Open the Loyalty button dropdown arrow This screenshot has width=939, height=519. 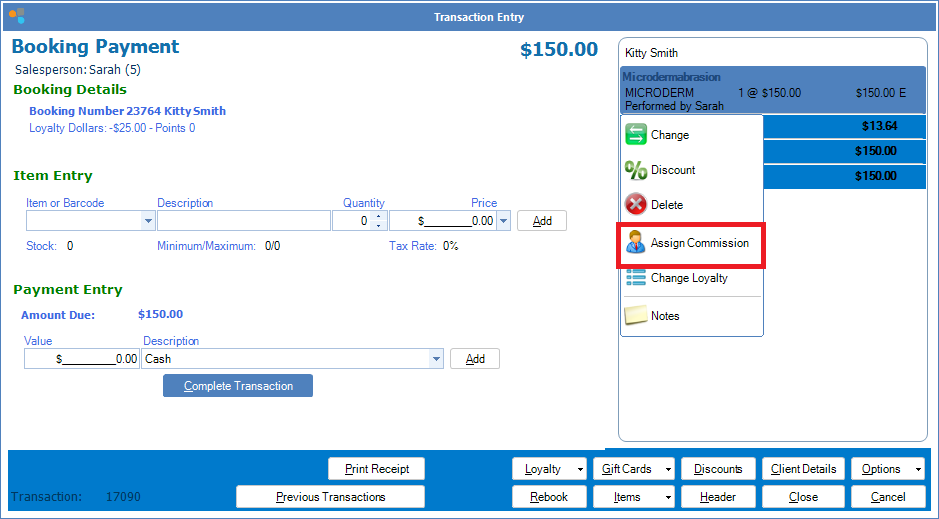pyautogui.click(x=580, y=469)
